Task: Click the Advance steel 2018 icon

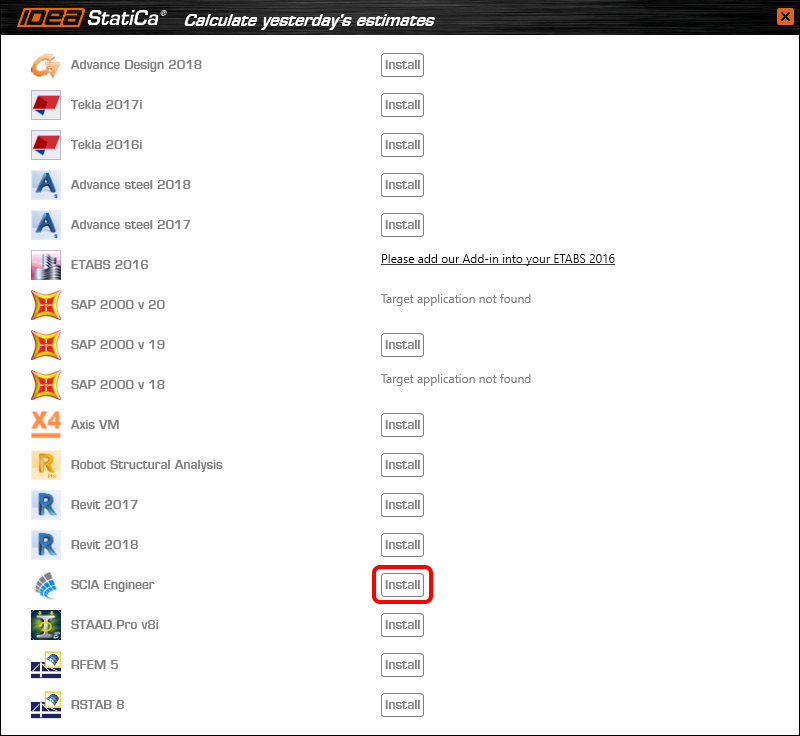Action: point(45,185)
